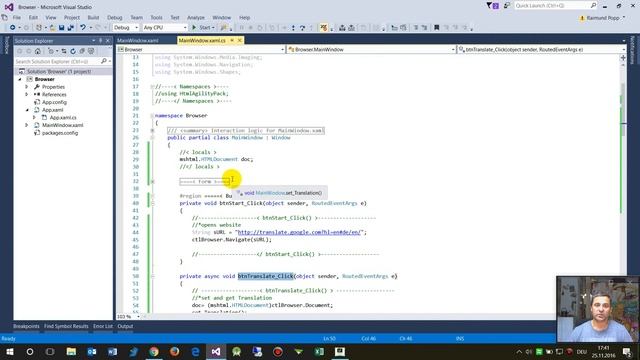The image size is (640, 360).
Task: Toggle the pin on MainWindow.xaml.cs tab
Action: (x=232, y=40)
